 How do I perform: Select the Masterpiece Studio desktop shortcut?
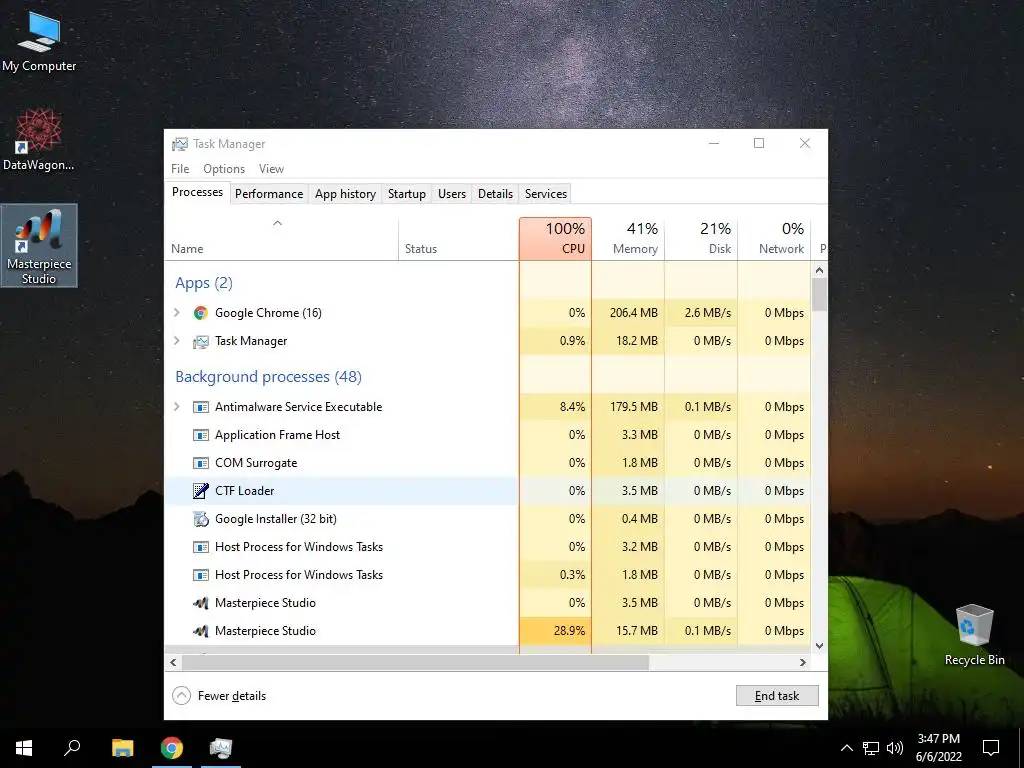39,246
